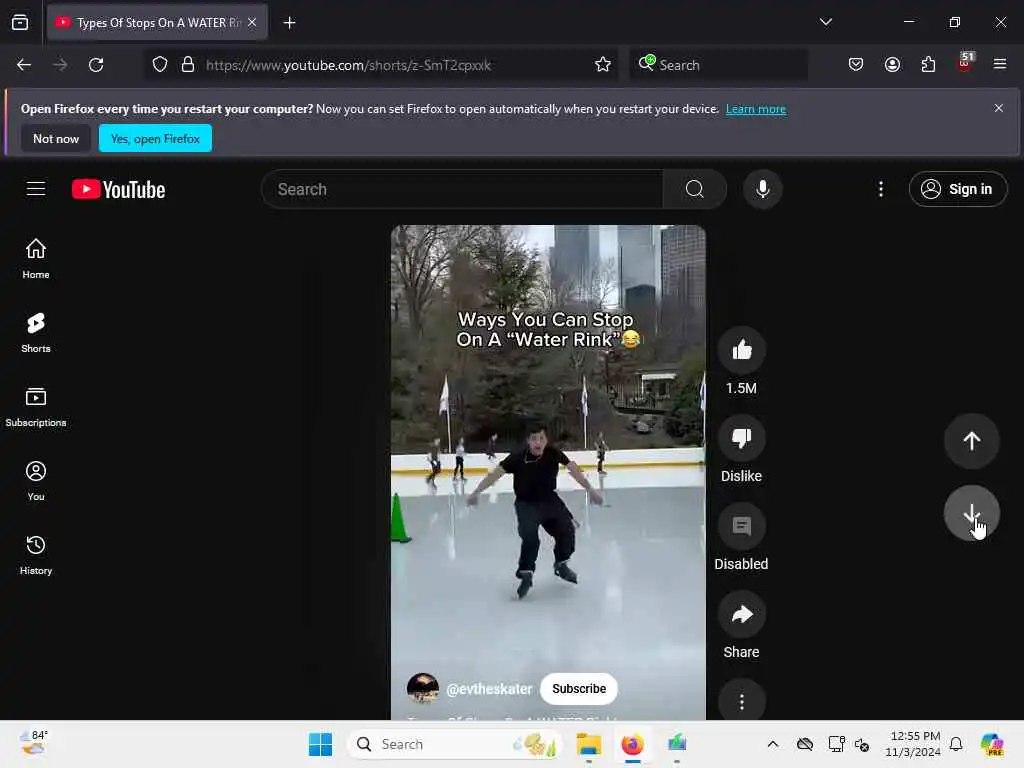Like the Short with the thumbs-up icon
The width and height of the screenshot is (1024, 768).
tap(741, 350)
